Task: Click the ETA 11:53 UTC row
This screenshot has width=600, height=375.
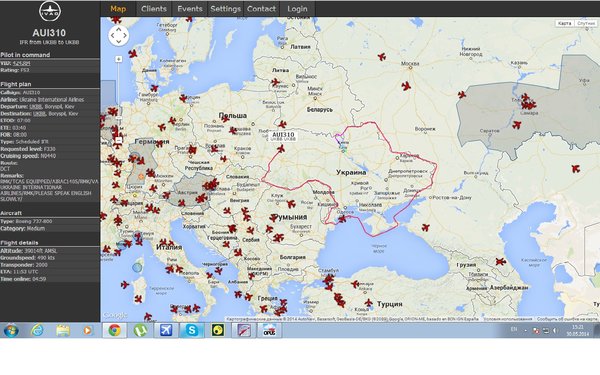Action: click(50, 272)
